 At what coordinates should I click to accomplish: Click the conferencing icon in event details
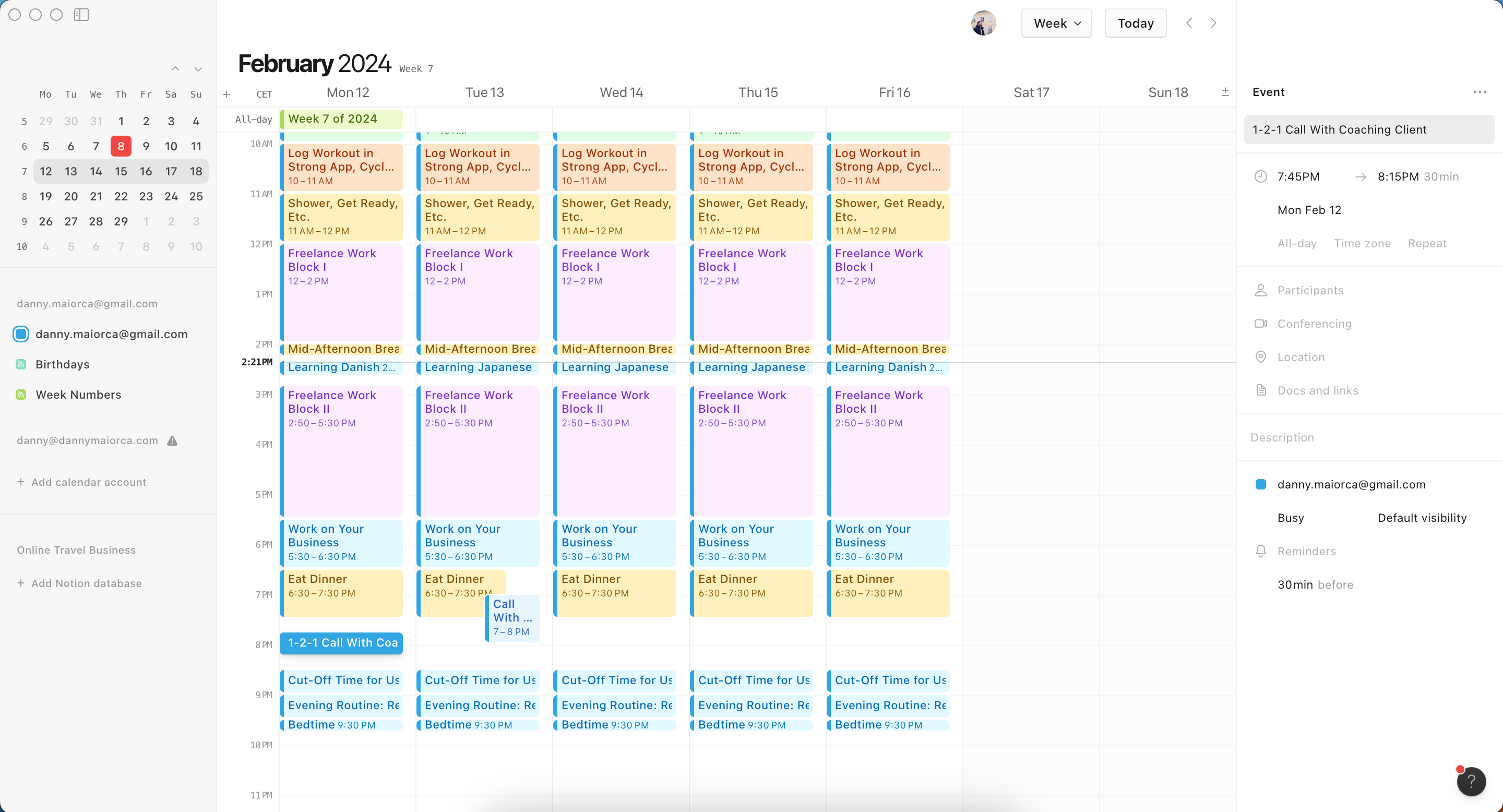click(x=1261, y=323)
